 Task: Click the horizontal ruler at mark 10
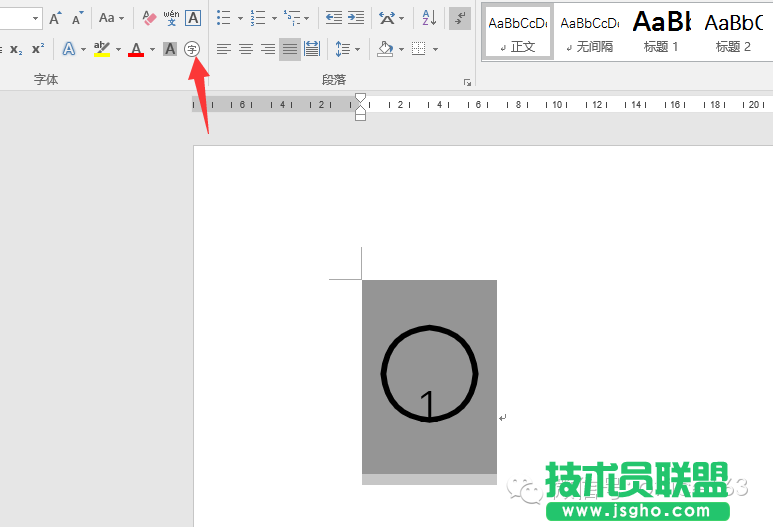coord(557,105)
